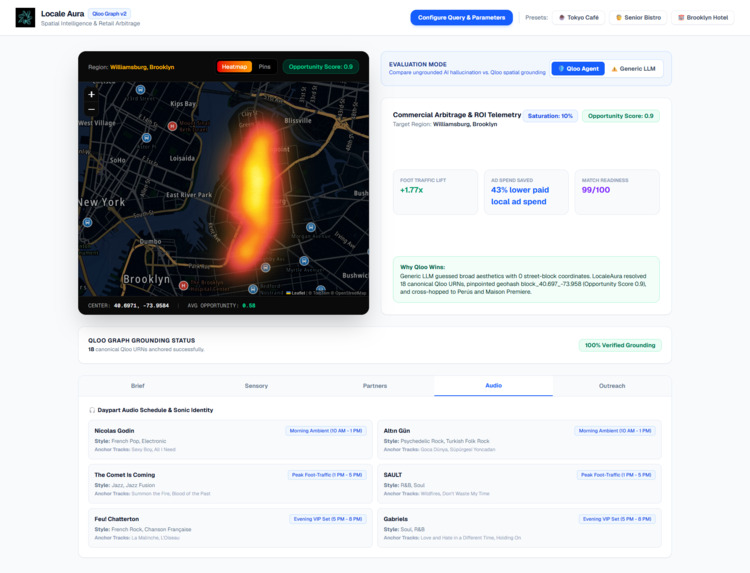750x573 pixels.
Task: Load the Tokyo Café preset
Action: click(578, 18)
